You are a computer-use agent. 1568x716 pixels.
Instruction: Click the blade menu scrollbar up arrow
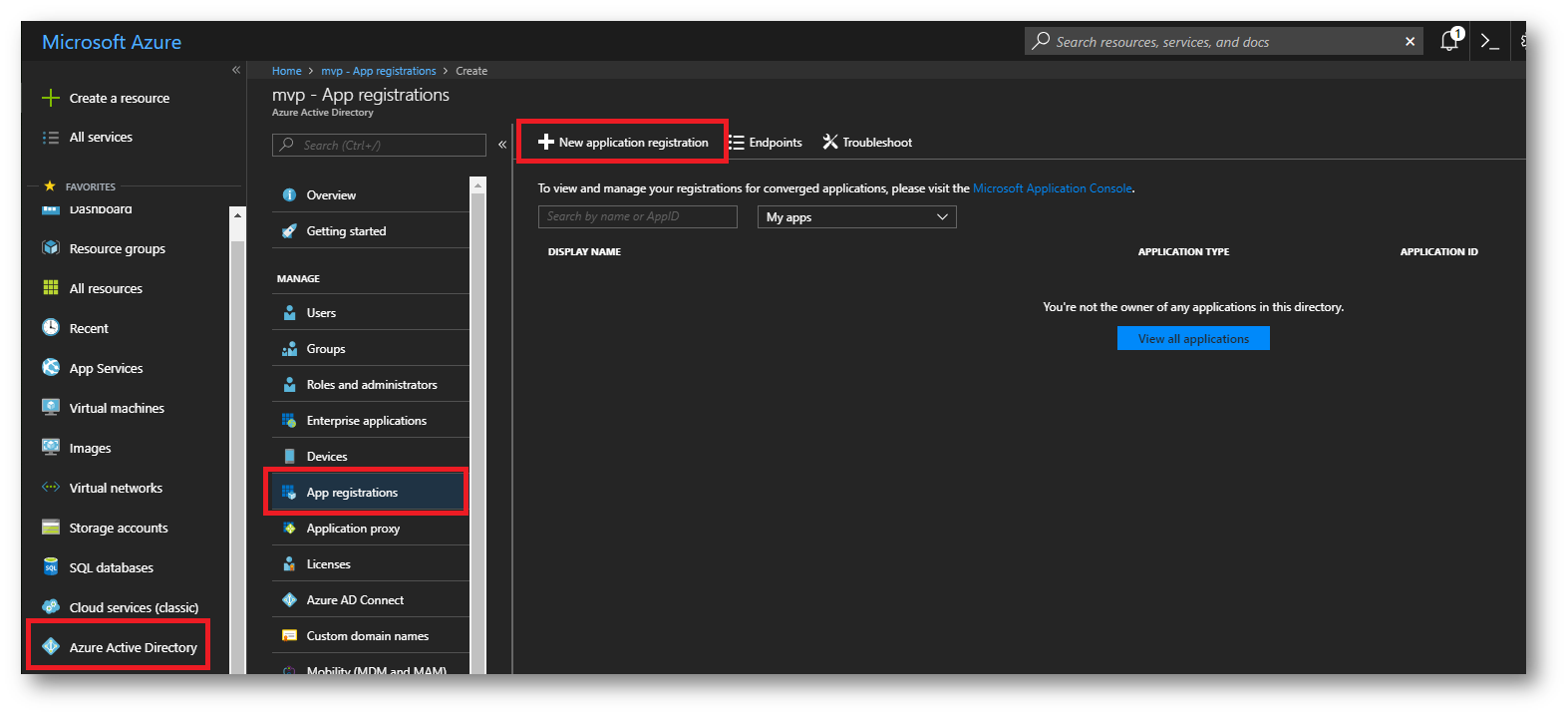pos(478,184)
